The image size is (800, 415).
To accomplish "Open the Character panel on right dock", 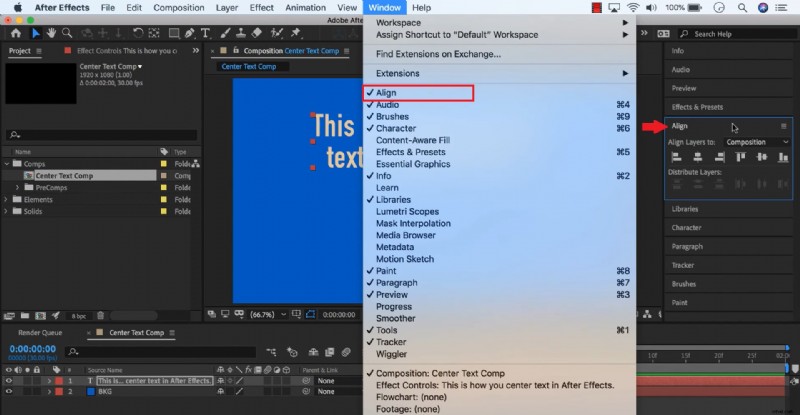I will [x=686, y=228].
